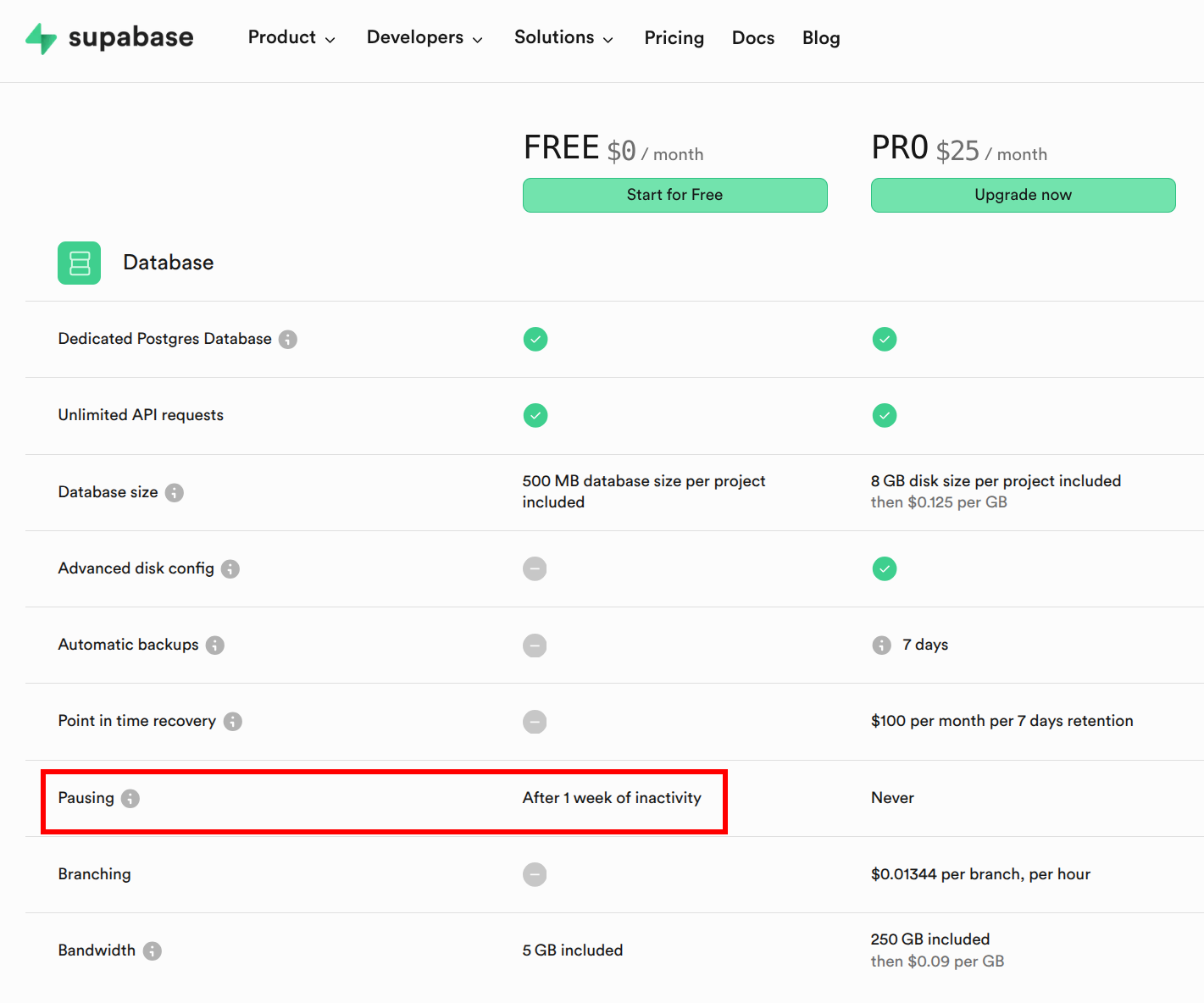Expand the Product navigation dropdown
The image size is (1204, 1003).
pyautogui.click(x=291, y=38)
